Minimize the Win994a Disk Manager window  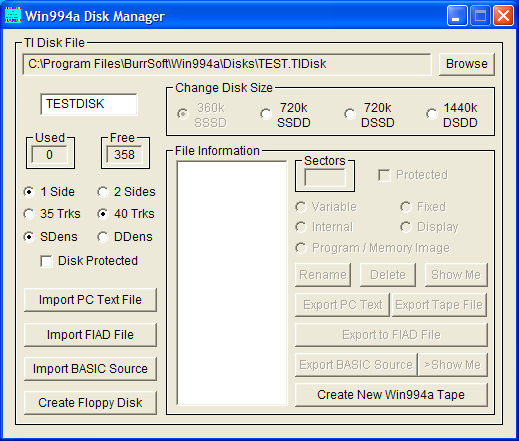click(x=457, y=15)
